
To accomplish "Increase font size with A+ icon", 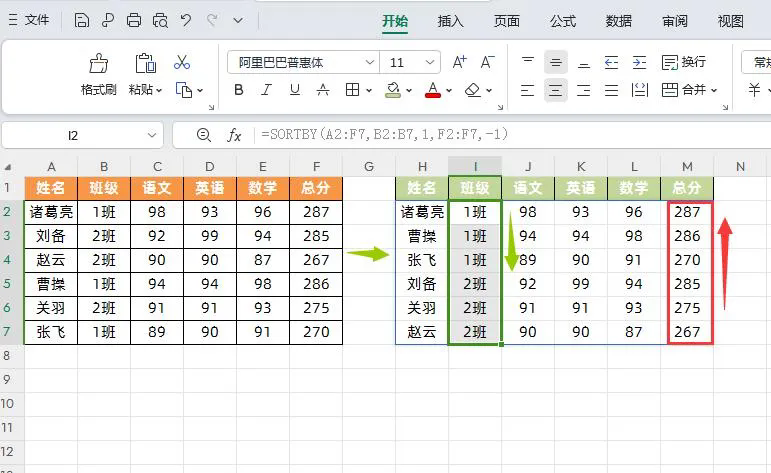I will [x=460, y=62].
